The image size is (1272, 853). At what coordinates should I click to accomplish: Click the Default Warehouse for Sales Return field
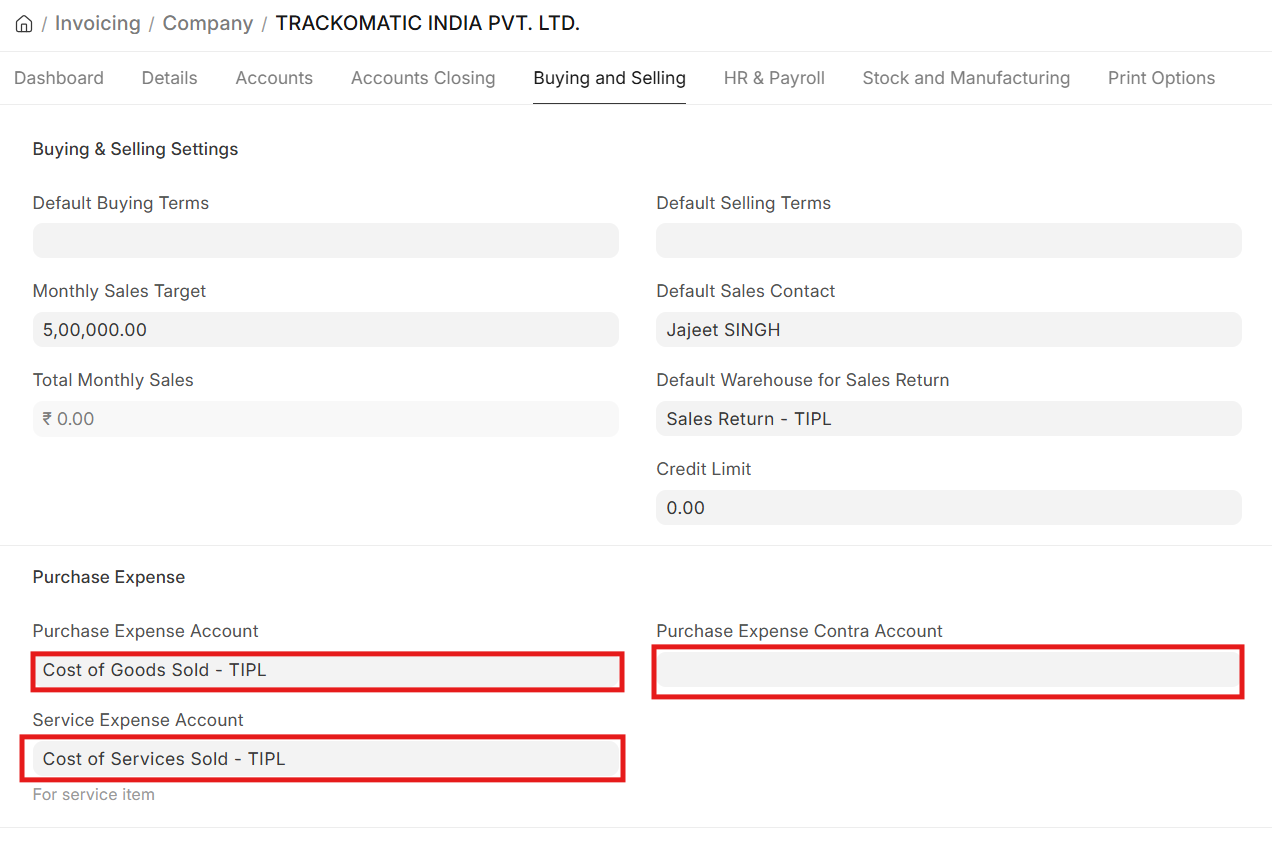[948, 419]
